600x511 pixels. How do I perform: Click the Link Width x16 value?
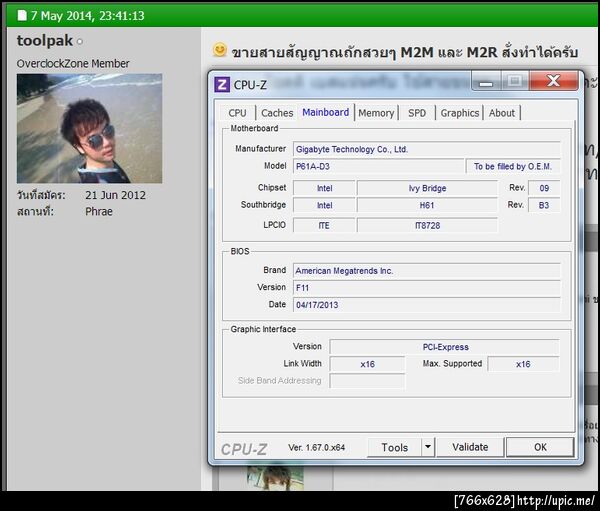[367, 364]
